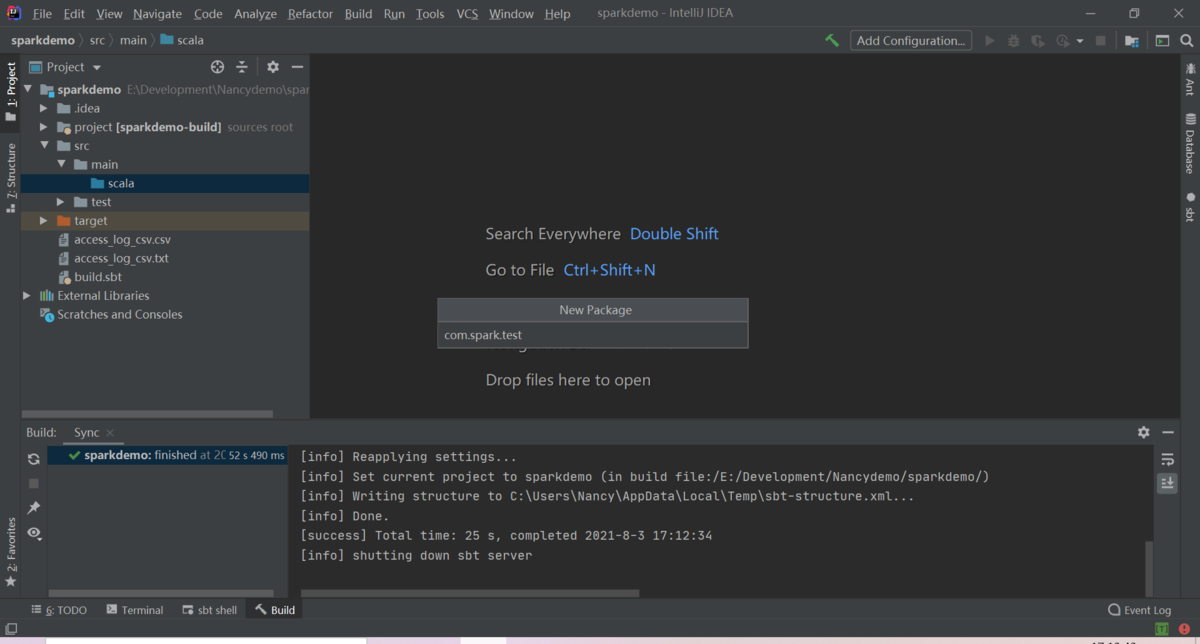Open Project panel settings gear
The width and height of the screenshot is (1200, 644).
point(273,67)
